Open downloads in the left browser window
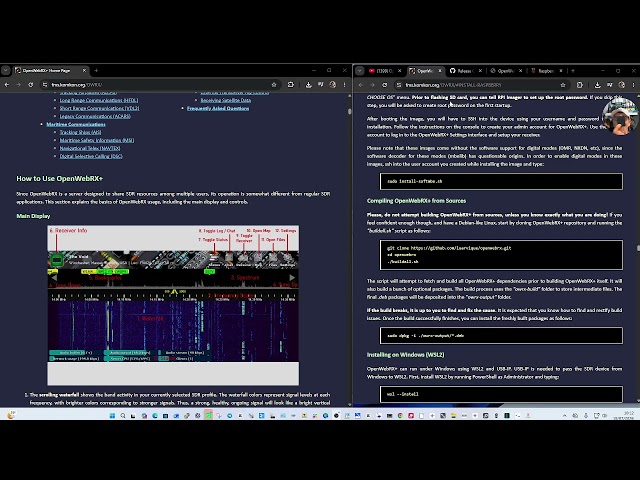This screenshot has height=480, width=640. point(309,85)
